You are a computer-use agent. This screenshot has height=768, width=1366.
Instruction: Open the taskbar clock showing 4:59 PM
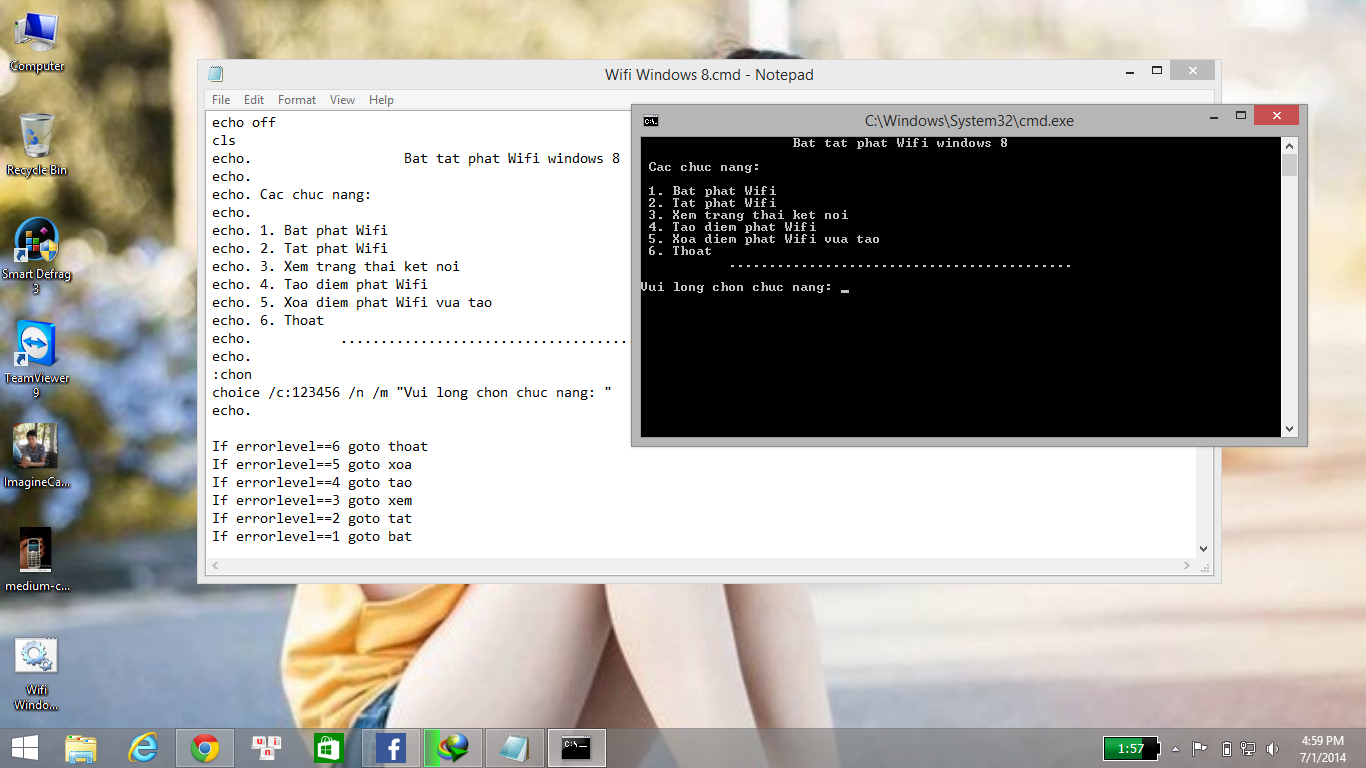click(x=1322, y=748)
